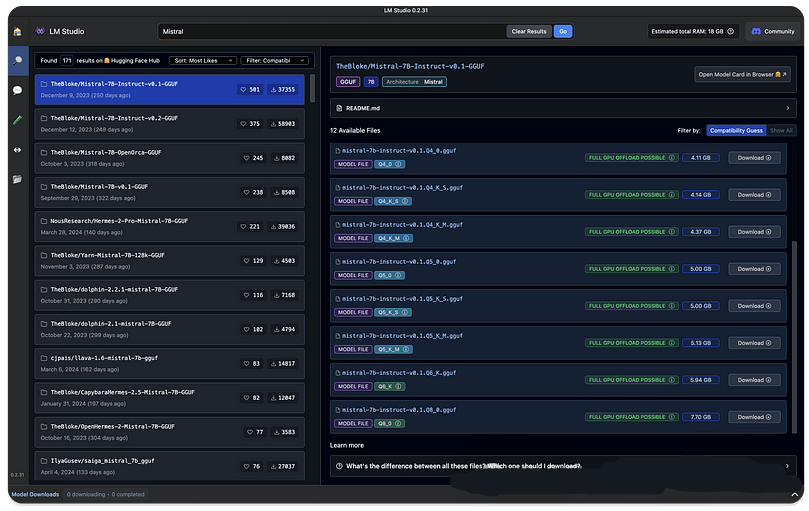The width and height of the screenshot is (809, 511).
Task: Focus the Mistral search input field
Action: [x=332, y=31]
